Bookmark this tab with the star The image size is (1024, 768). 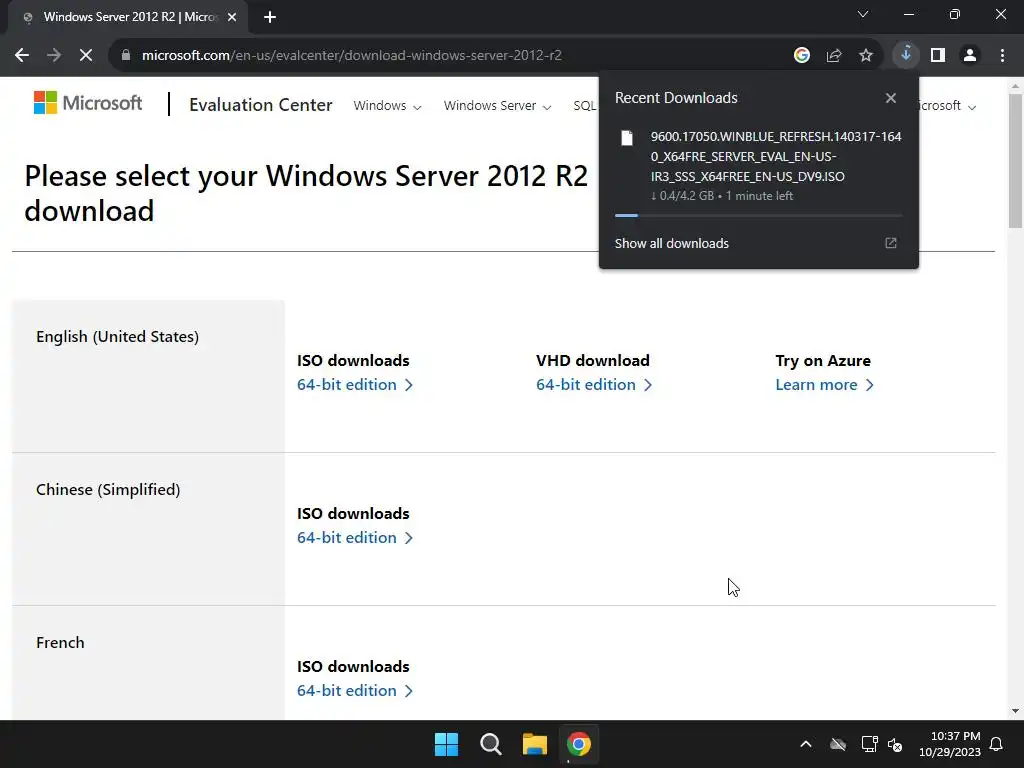pyautogui.click(x=866, y=56)
